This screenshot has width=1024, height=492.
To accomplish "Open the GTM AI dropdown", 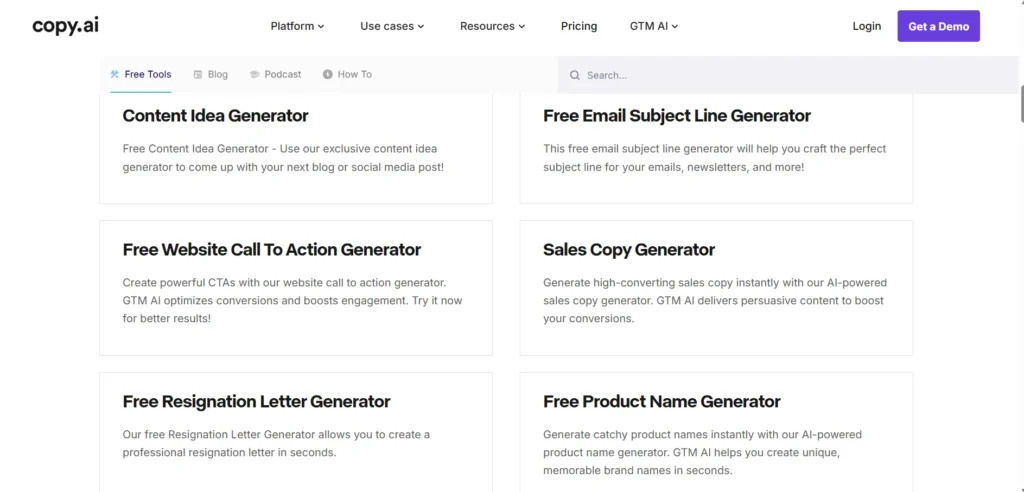I will (654, 26).
